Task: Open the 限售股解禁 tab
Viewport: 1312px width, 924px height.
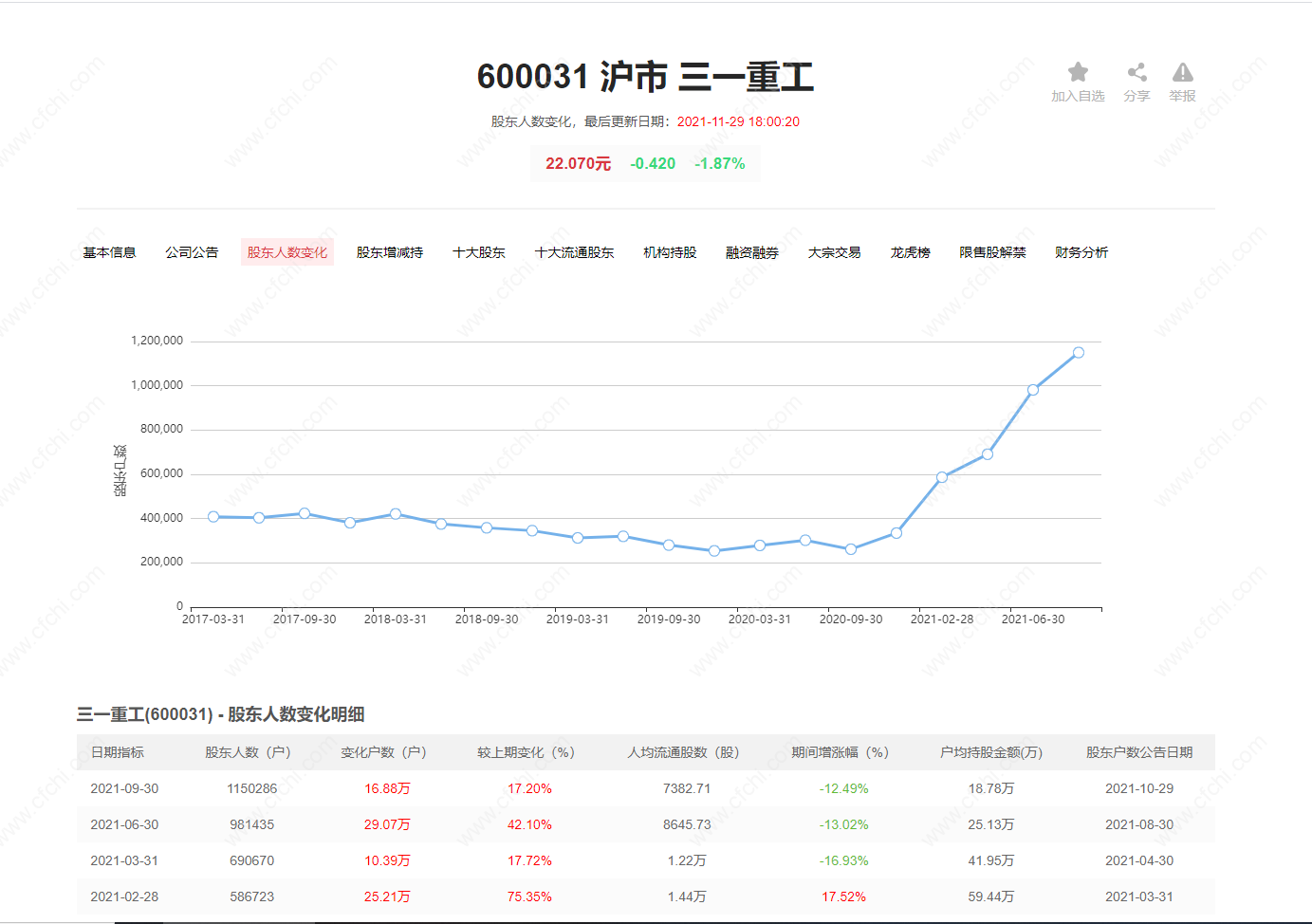Action: point(992,252)
